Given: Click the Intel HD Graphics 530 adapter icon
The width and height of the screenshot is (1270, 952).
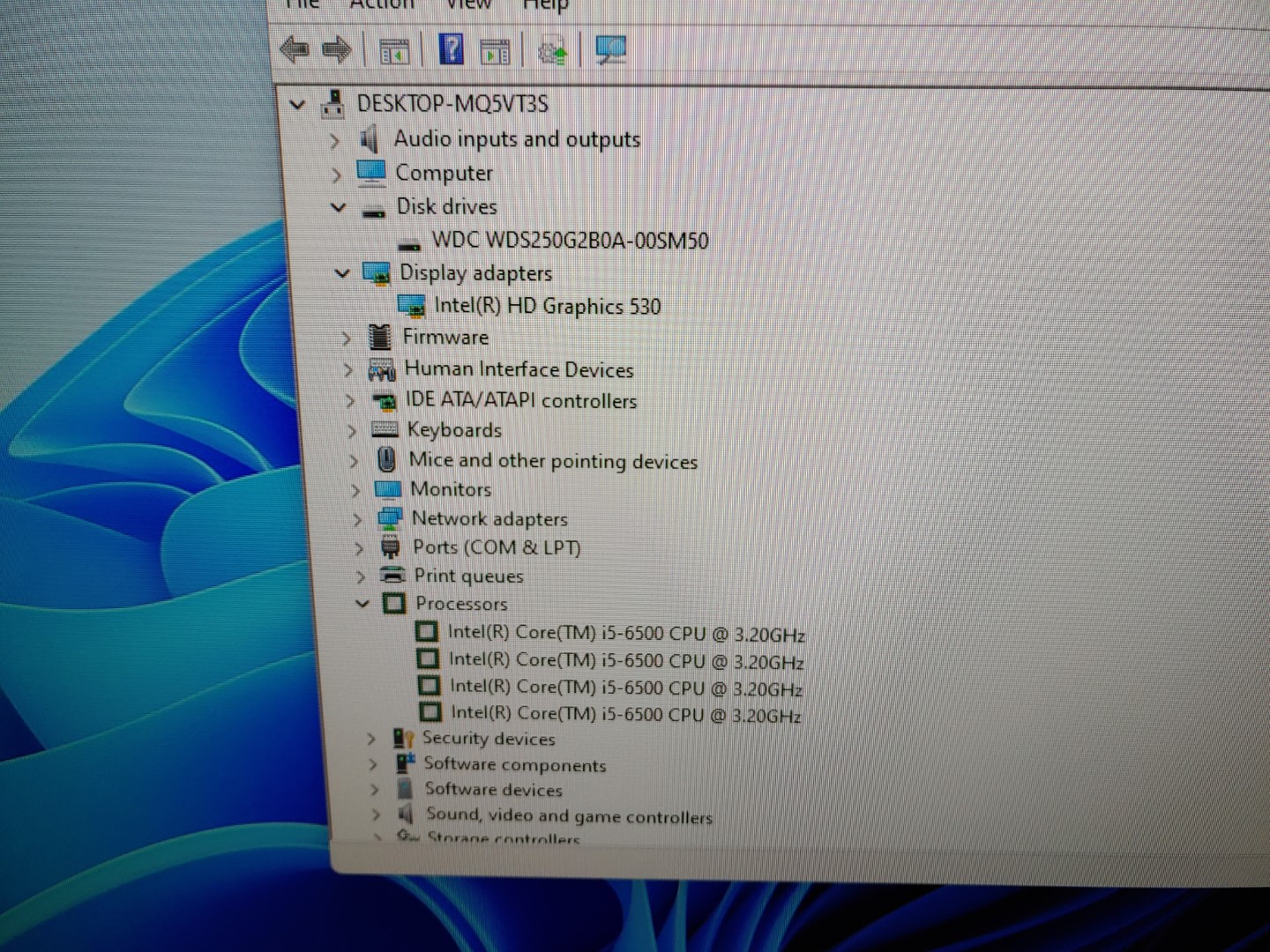Looking at the screenshot, I should (412, 306).
